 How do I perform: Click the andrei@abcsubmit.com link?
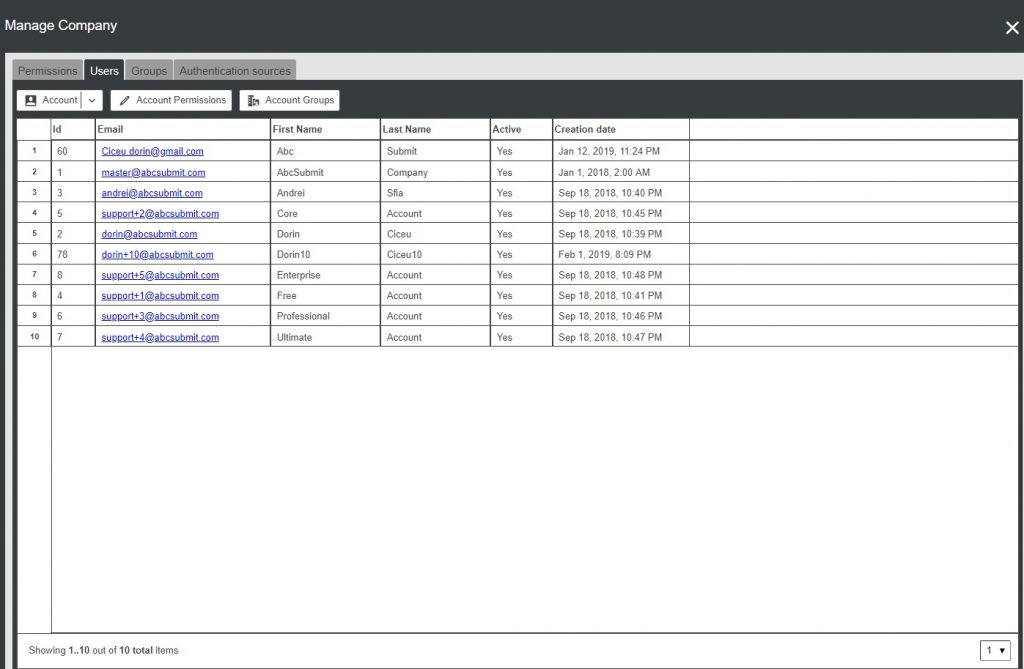point(152,193)
